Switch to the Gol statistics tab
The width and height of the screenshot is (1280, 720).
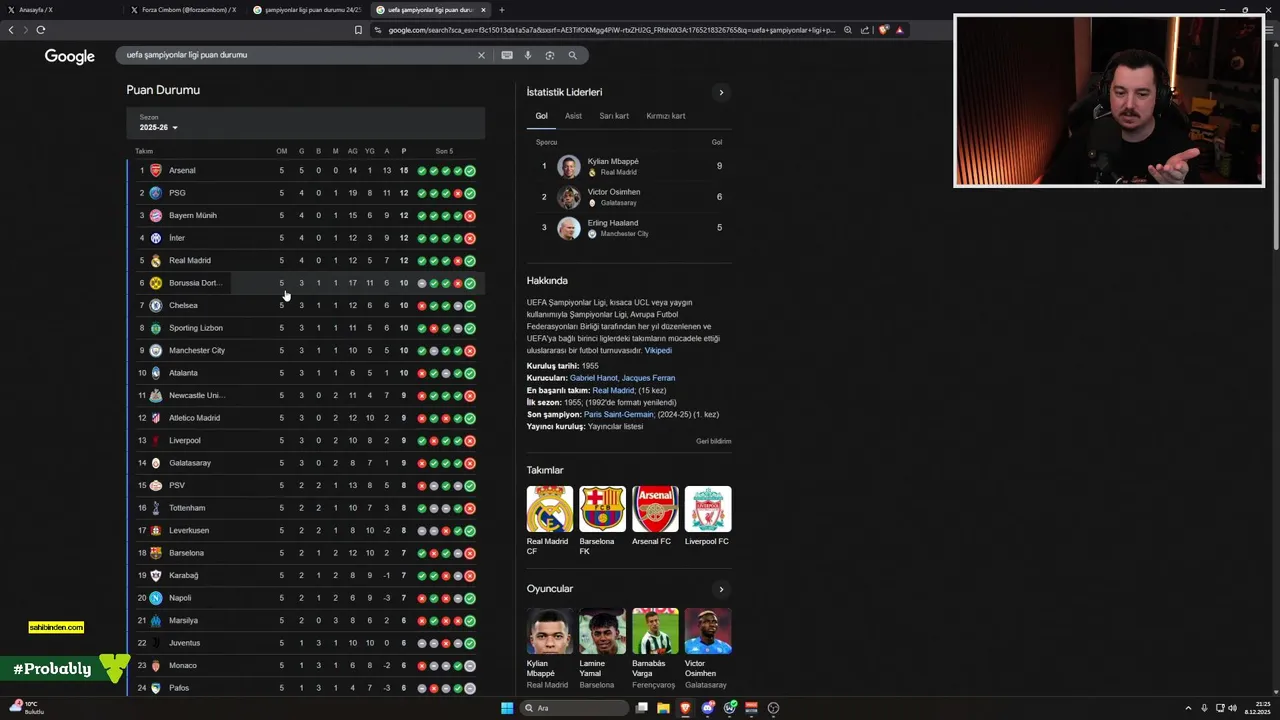point(541,116)
